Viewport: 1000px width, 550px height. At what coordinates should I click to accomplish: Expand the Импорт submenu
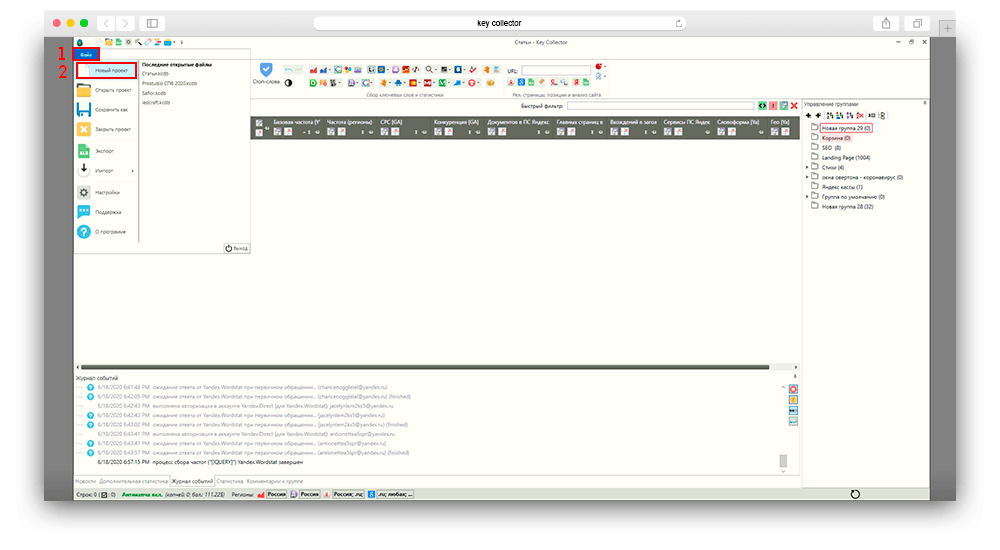(x=106, y=170)
